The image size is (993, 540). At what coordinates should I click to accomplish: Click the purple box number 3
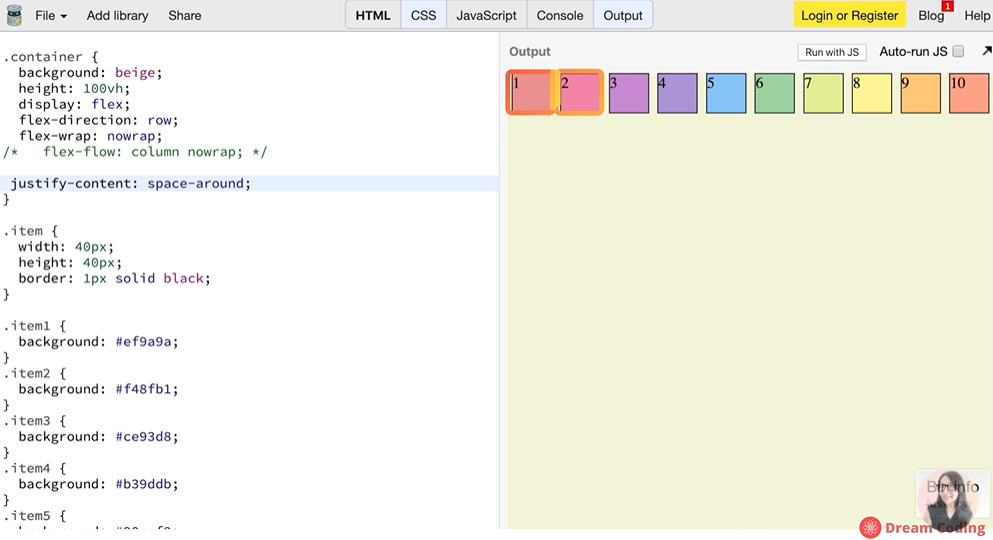coord(629,93)
